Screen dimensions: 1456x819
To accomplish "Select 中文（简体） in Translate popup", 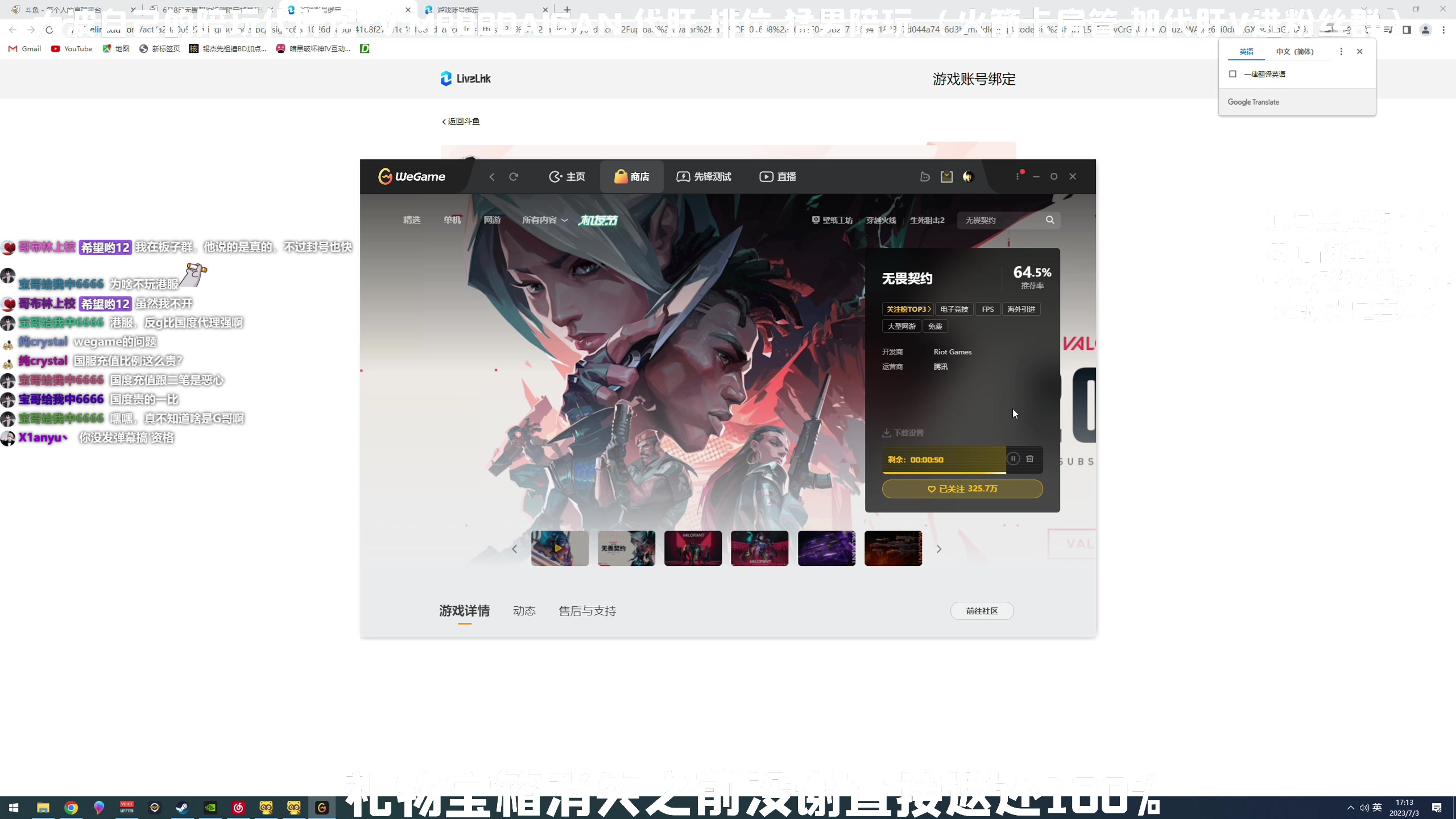I will click(x=1295, y=52).
